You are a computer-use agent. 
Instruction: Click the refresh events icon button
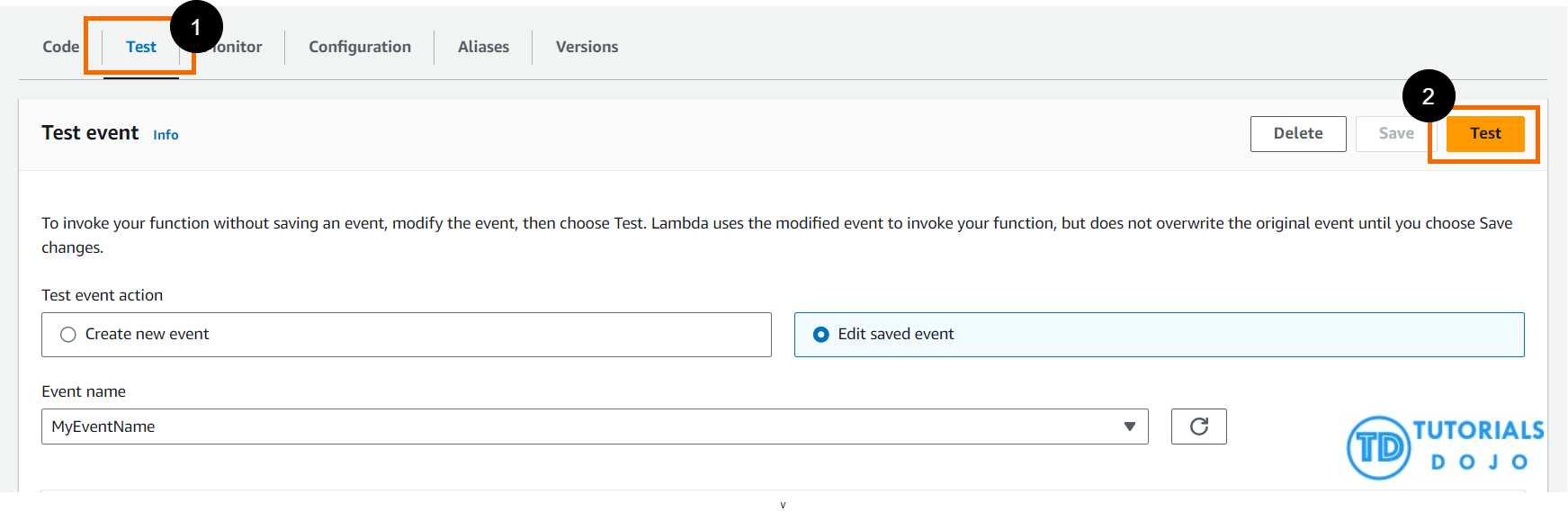pyautogui.click(x=1198, y=427)
